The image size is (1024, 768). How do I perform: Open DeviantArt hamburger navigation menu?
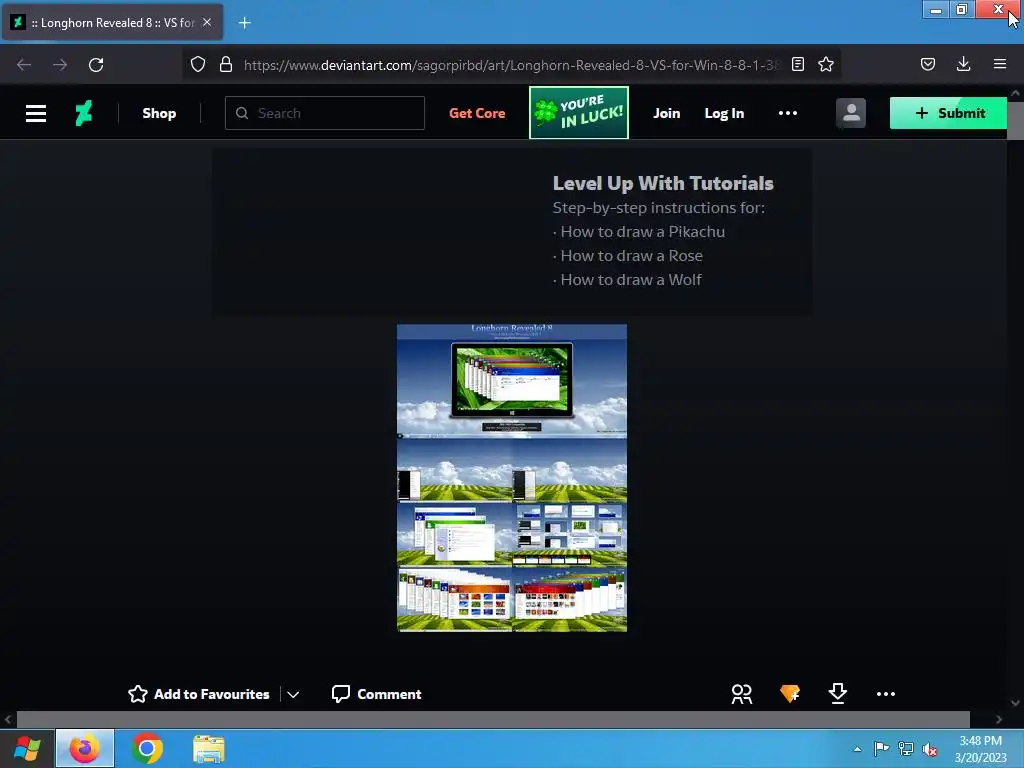click(36, 113)
